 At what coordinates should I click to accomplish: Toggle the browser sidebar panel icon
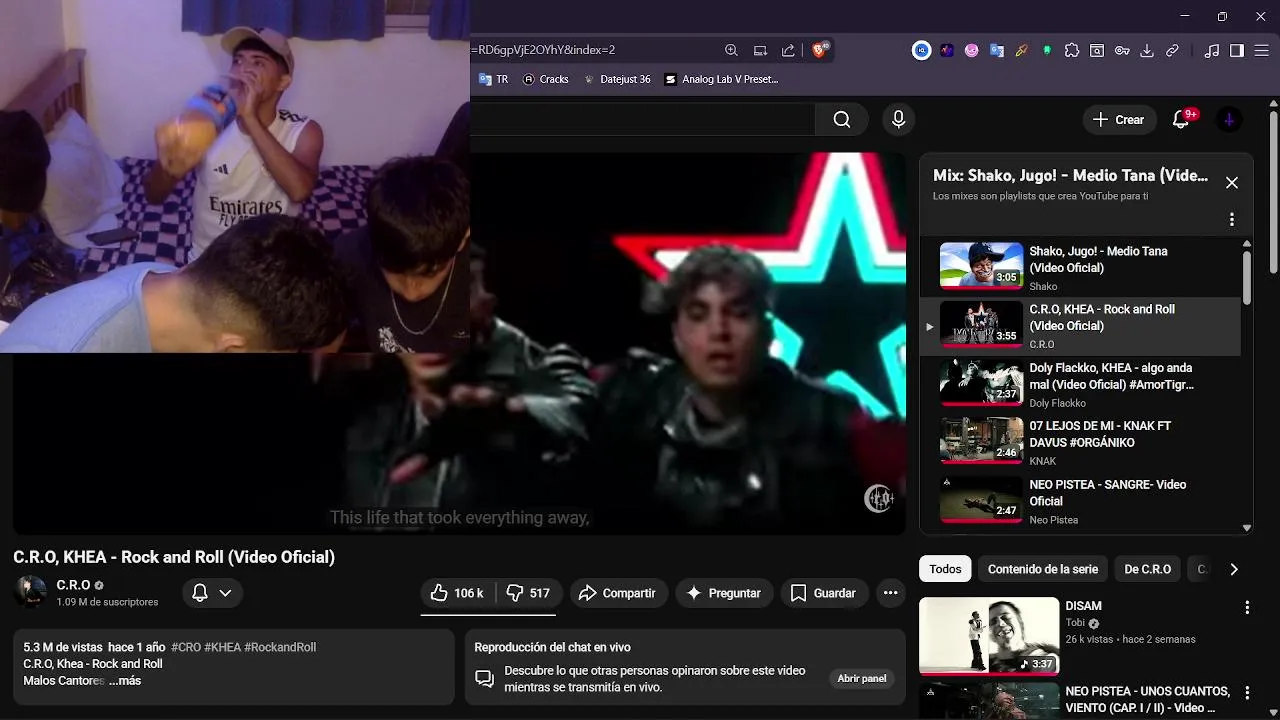pos(1237,50)
